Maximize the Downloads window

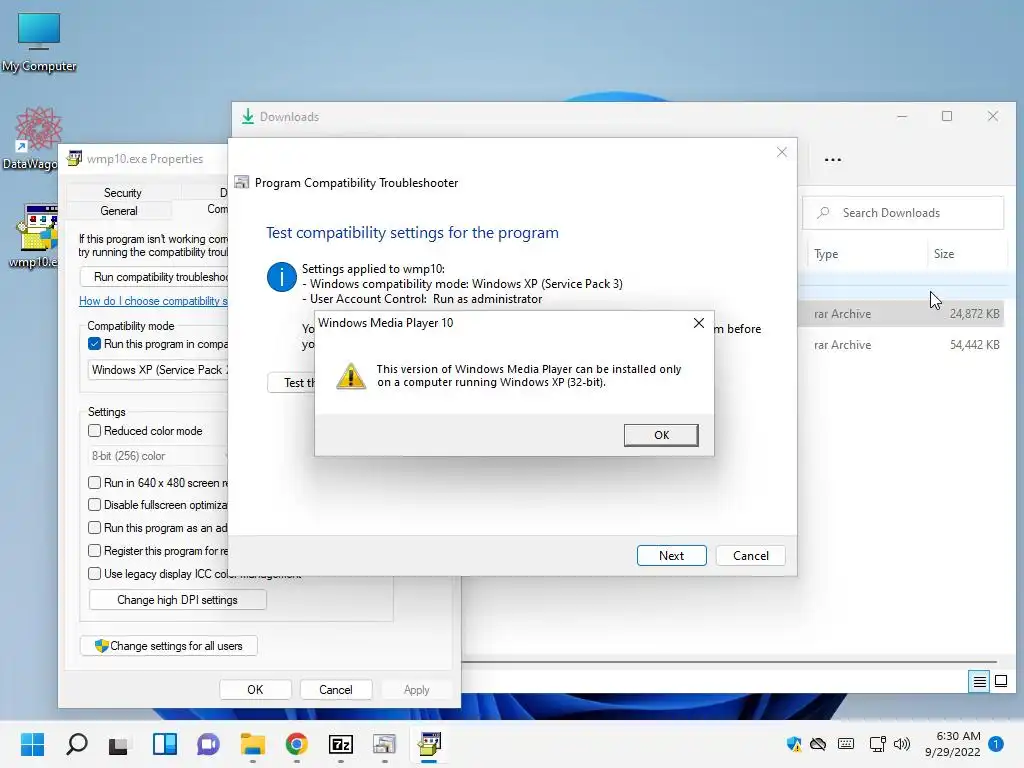(947, 116)
